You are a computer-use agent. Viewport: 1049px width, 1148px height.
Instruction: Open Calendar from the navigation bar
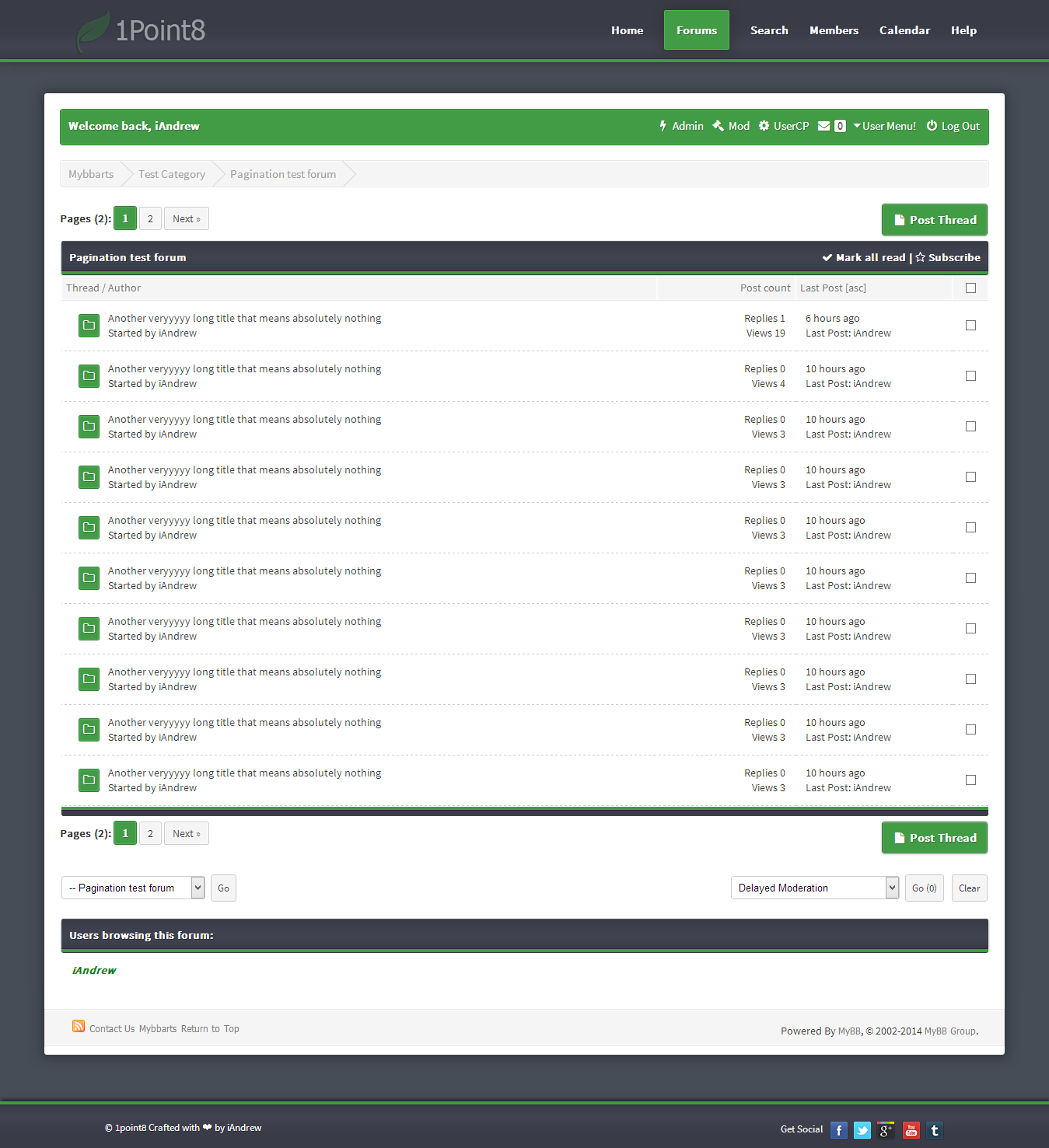pos(904,30)
